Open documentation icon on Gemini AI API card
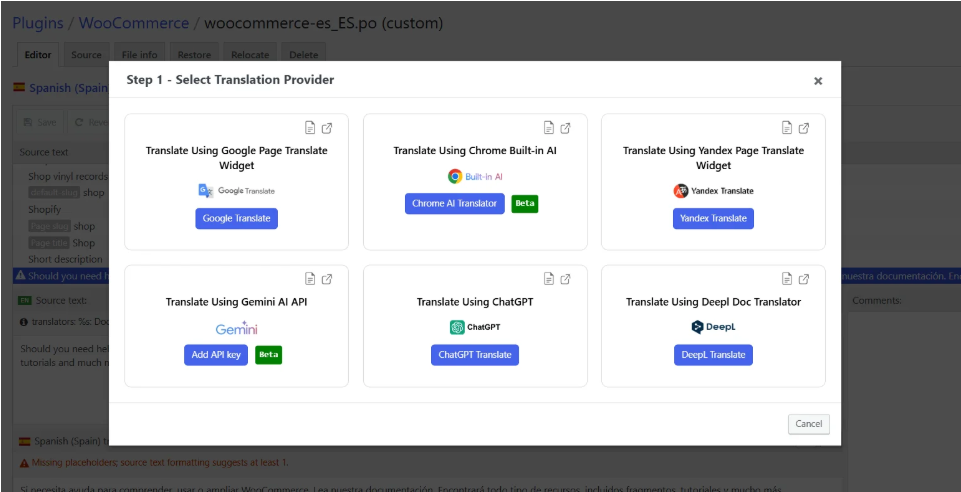This screenshot has width=961, height=492. 311,279
